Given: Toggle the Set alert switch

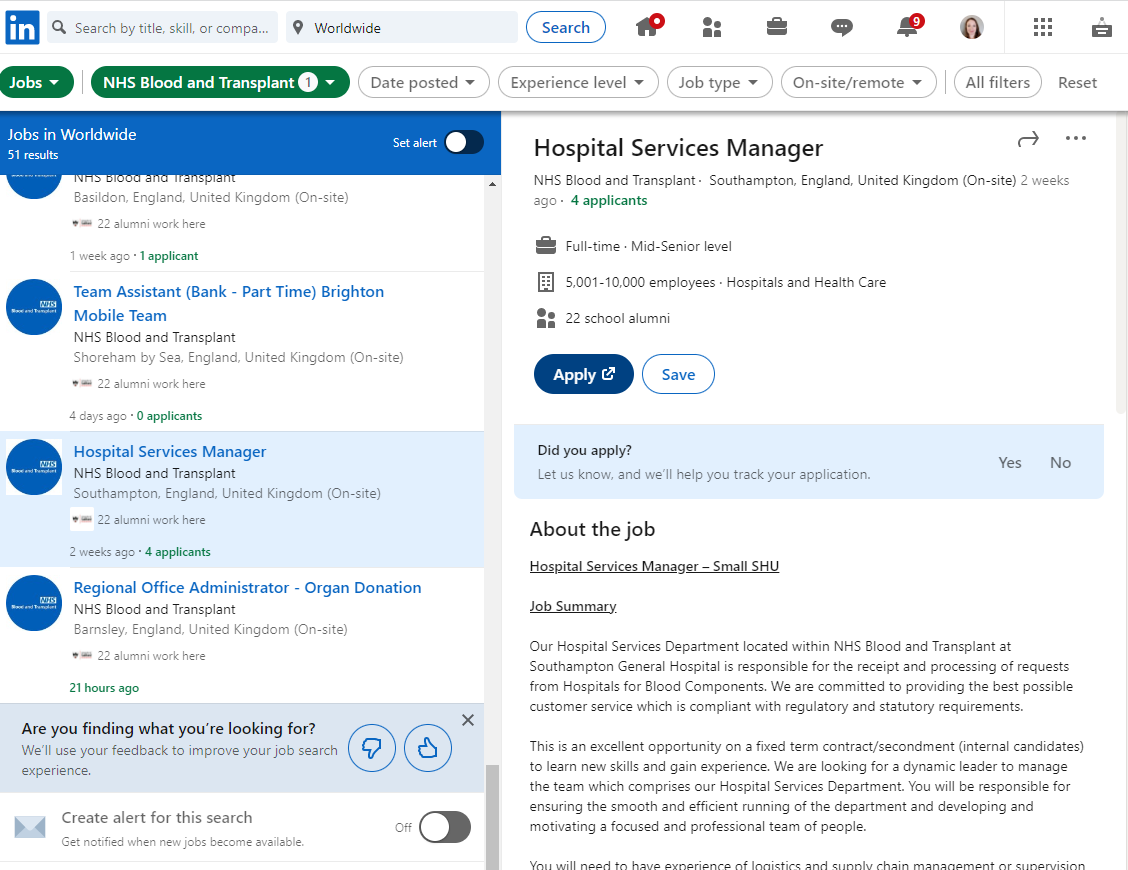Looking at the screenshot, I should (463, 142).
